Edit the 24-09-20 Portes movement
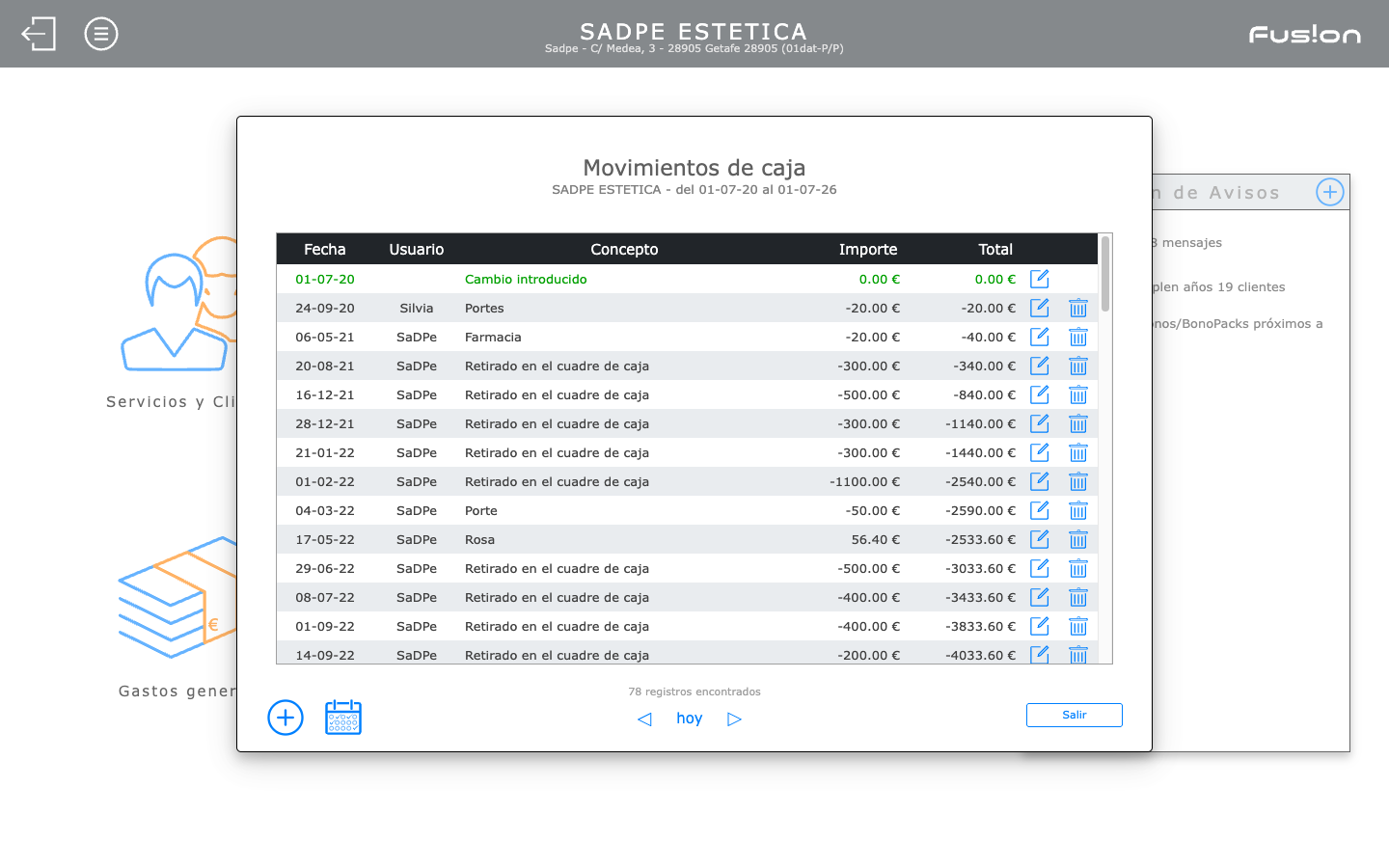Image resolution: width=1389 pixels, height=868 pixels. tap(1039, 308)
